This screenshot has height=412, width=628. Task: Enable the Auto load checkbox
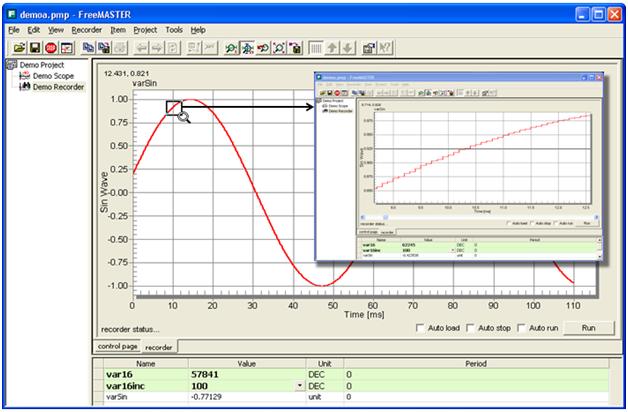(420, 328)
